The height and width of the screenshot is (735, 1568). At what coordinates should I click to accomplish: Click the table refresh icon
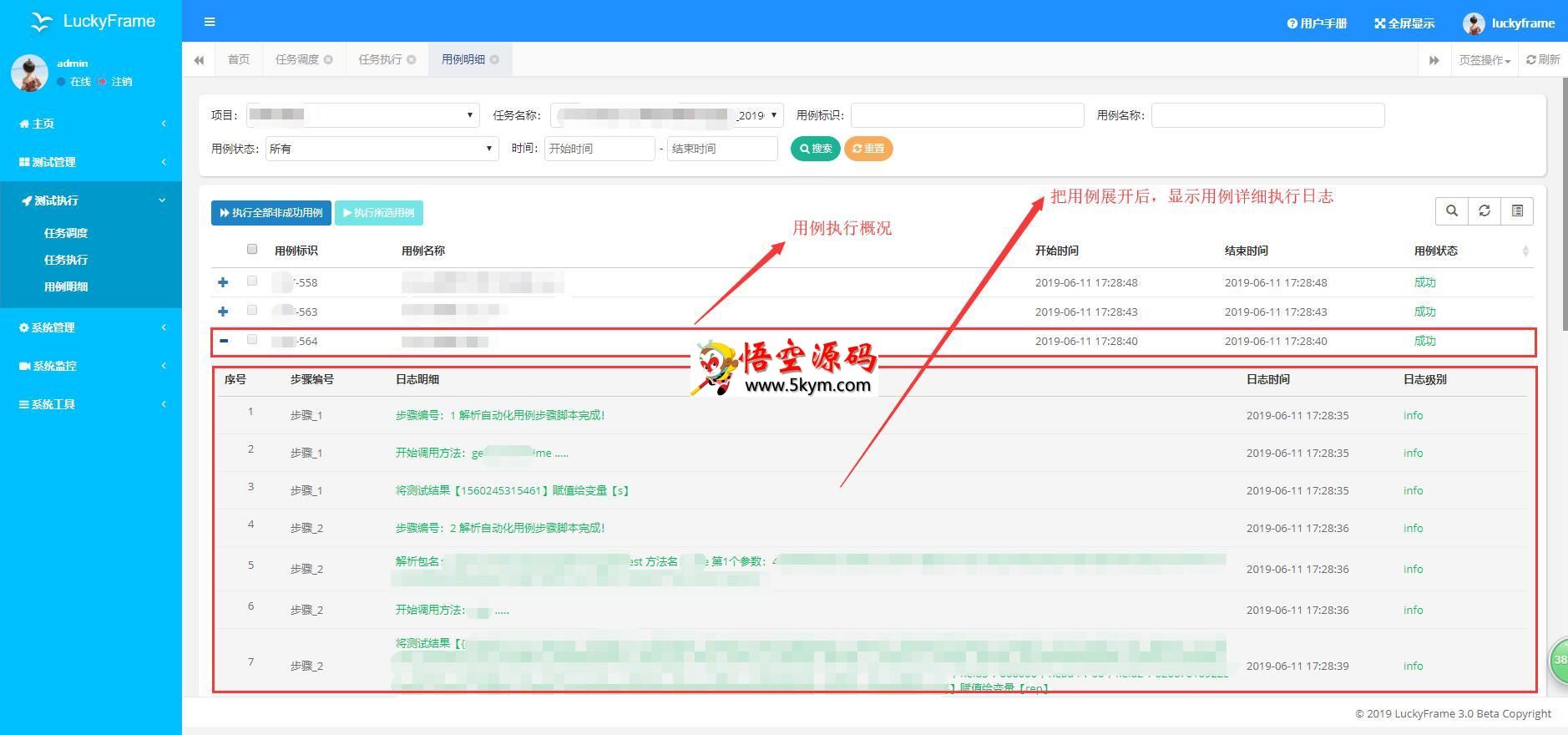click(1485, 211)
